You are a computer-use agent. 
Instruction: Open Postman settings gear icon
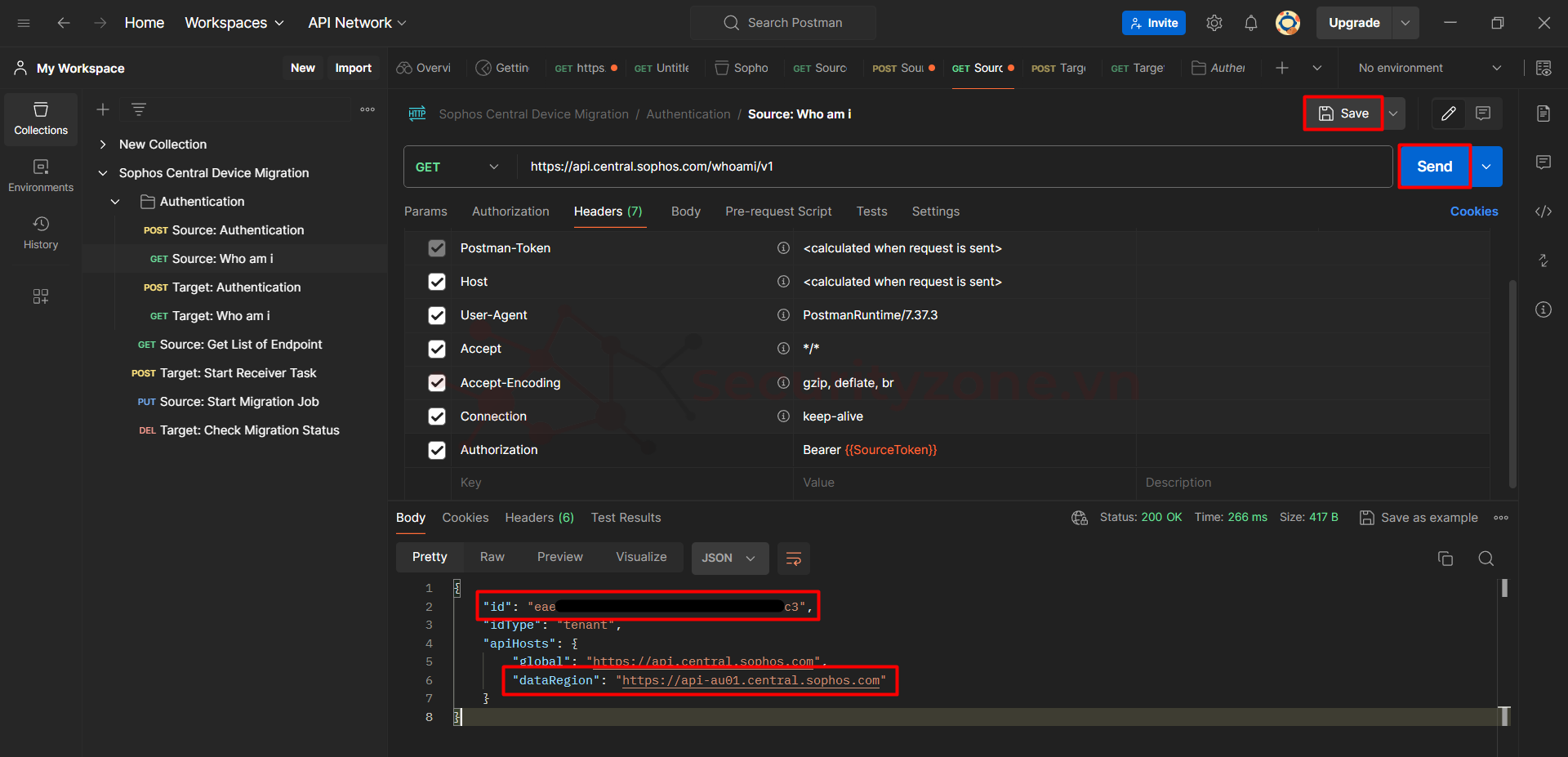pyautogui.click(x=1214, y=23)
